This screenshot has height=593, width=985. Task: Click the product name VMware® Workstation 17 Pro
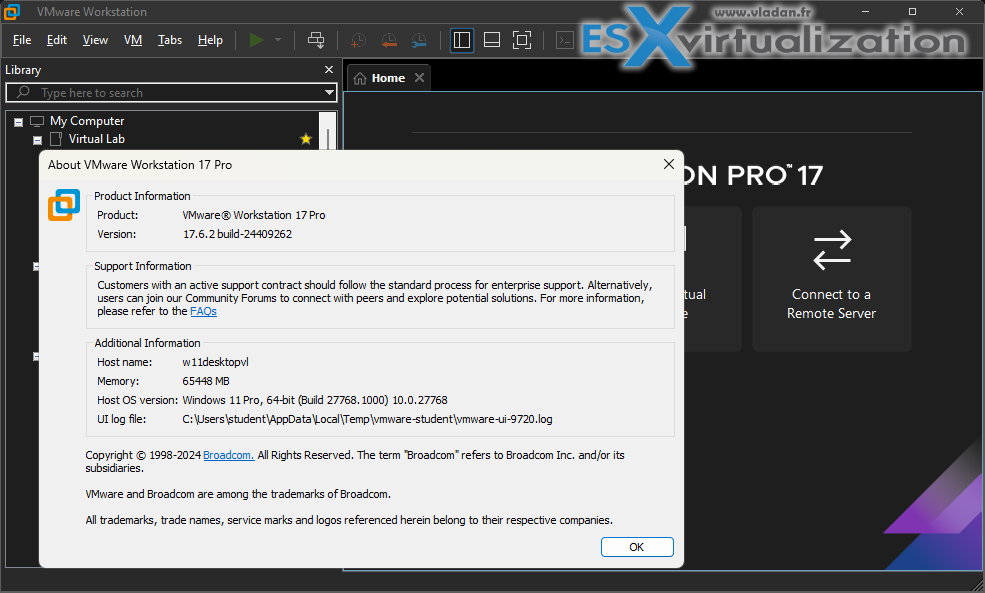click(254, 215)
